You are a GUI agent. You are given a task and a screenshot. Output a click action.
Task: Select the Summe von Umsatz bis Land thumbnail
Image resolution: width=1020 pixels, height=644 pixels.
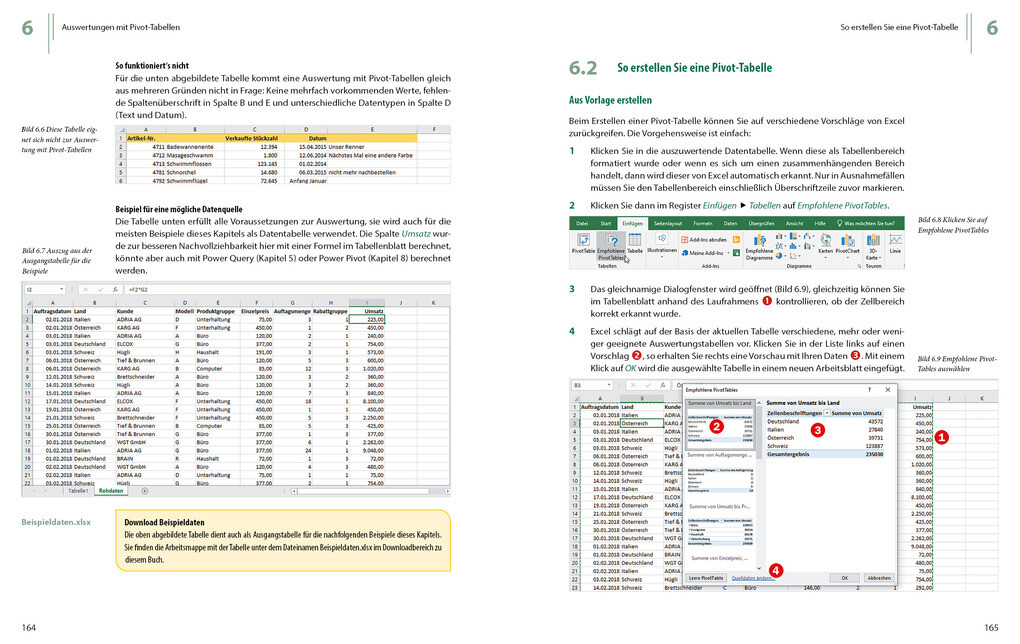click(x=720, y=425)
